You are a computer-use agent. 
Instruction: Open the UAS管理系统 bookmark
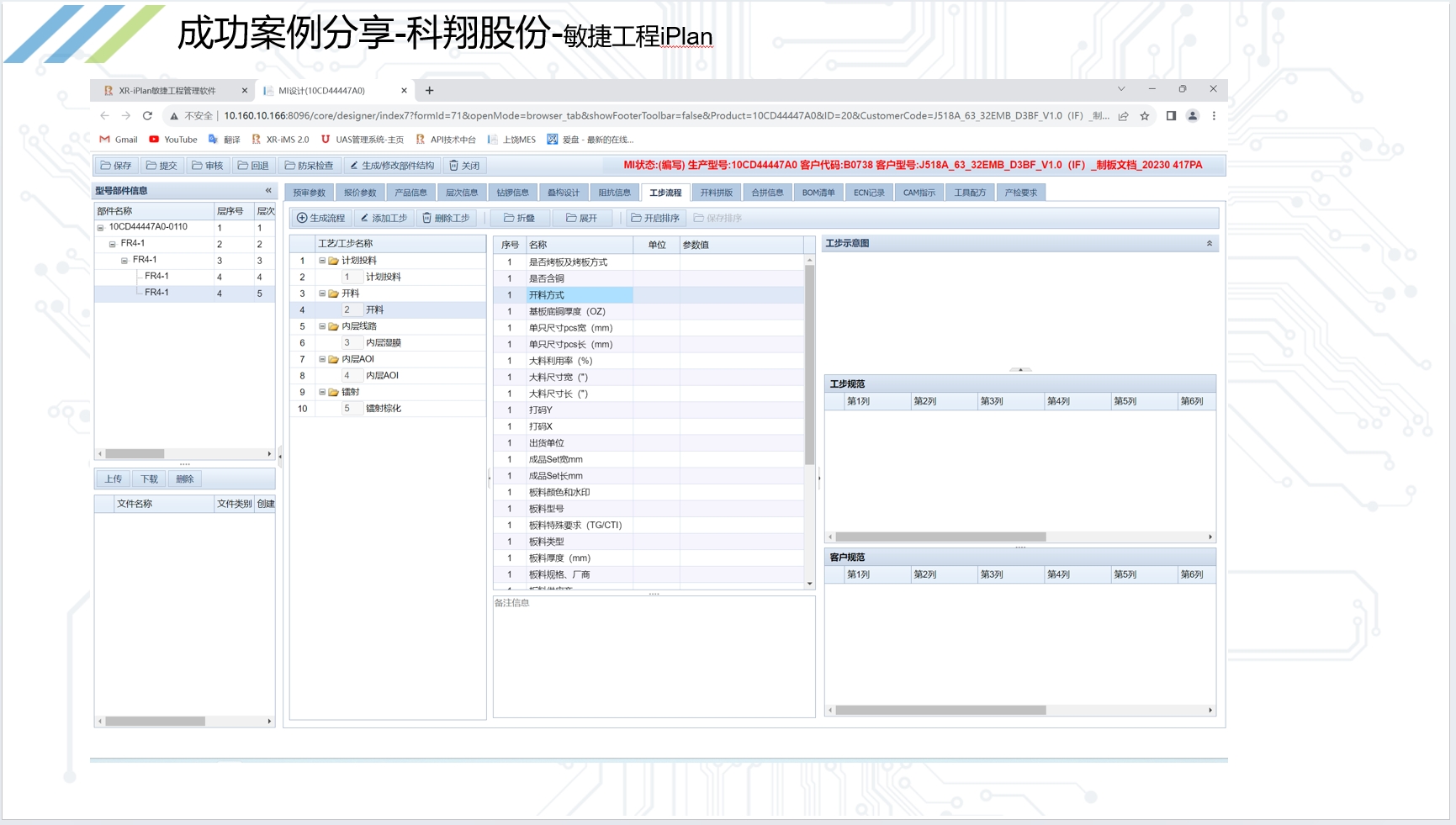tap(363, 140)
